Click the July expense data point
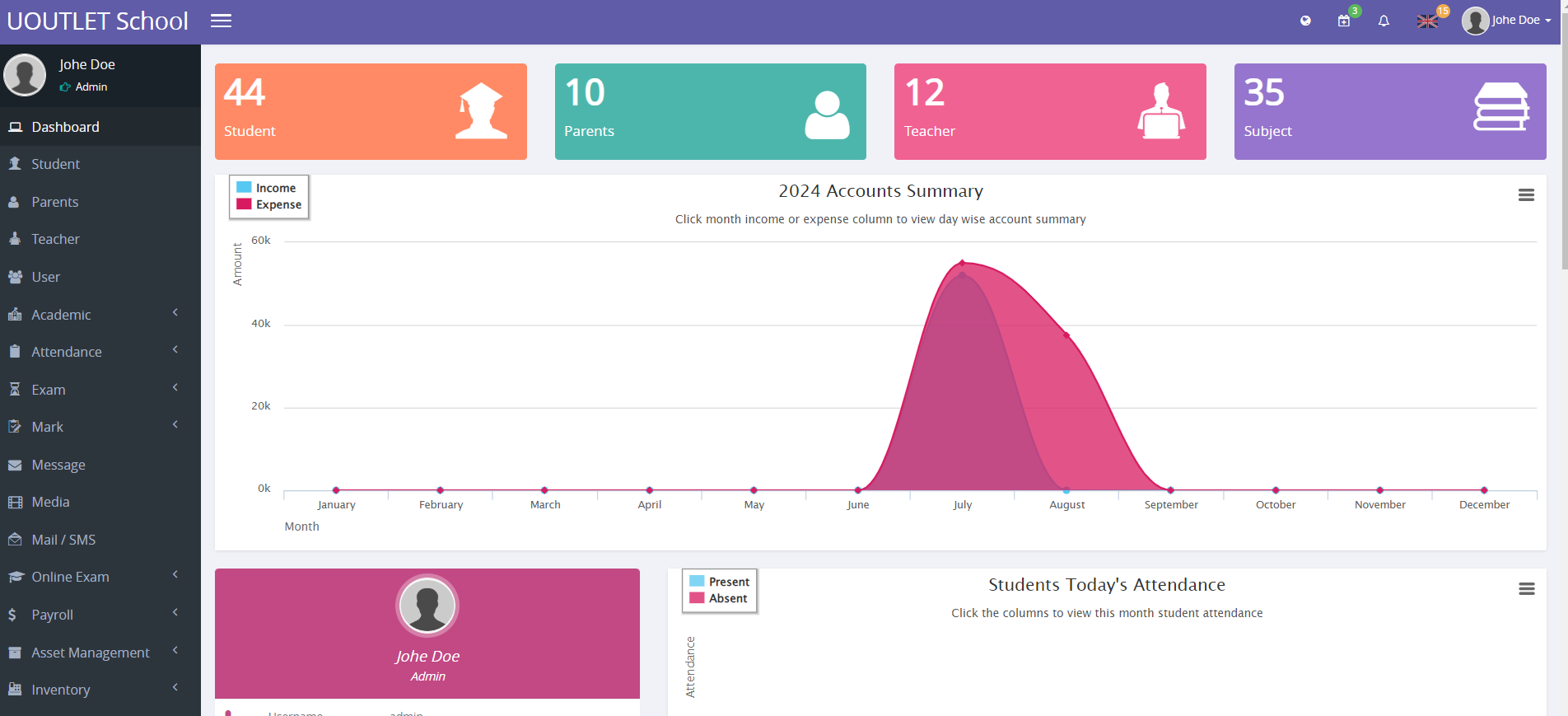Viewport: 1568px width, 716px height. click(x=962, y=264)
